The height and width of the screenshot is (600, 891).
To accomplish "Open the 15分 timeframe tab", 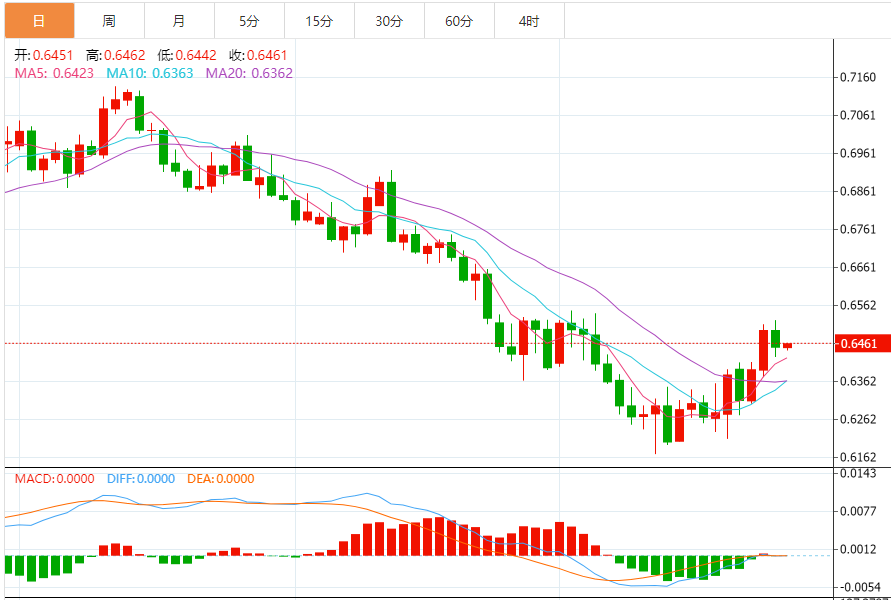I will click(x=319, y=21).
